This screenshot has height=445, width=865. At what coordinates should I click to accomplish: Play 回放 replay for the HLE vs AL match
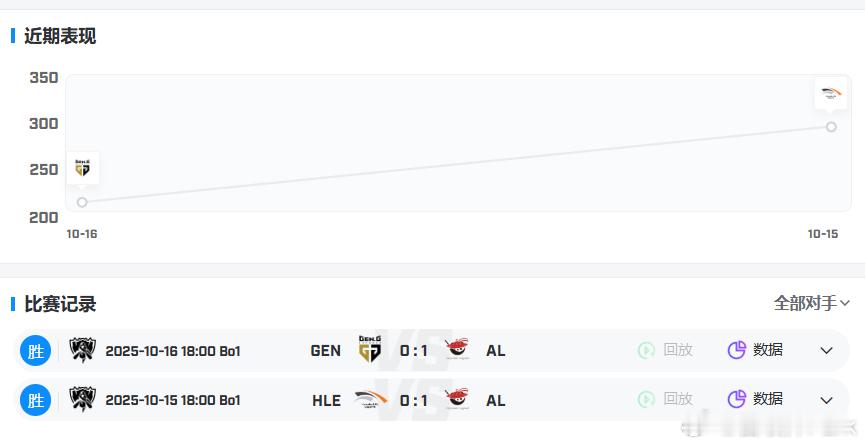click(665, 399)
